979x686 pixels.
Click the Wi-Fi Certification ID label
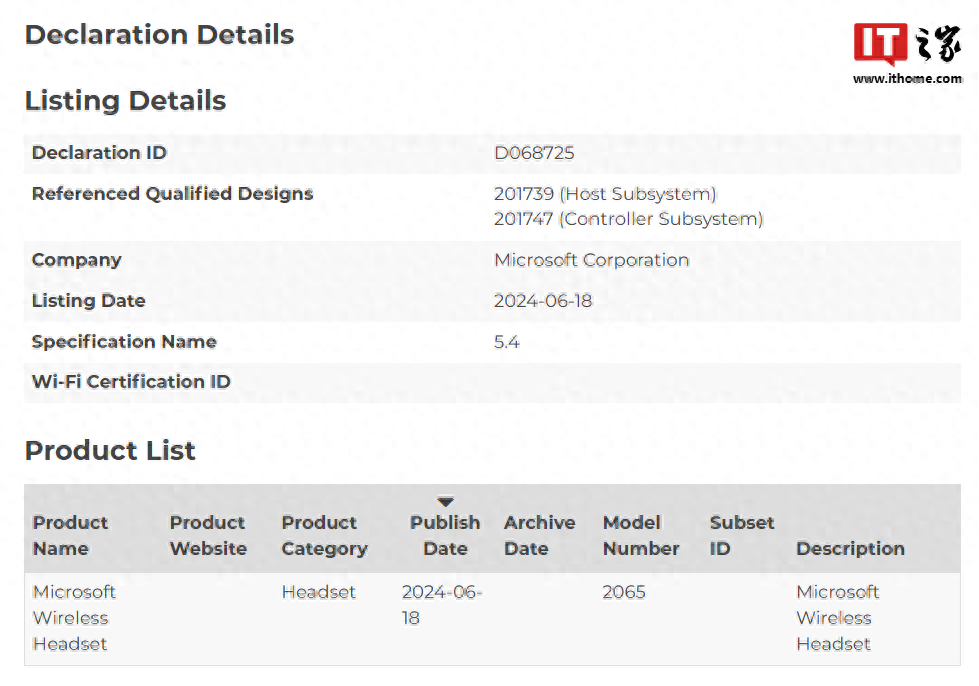(x=131, y=382)
